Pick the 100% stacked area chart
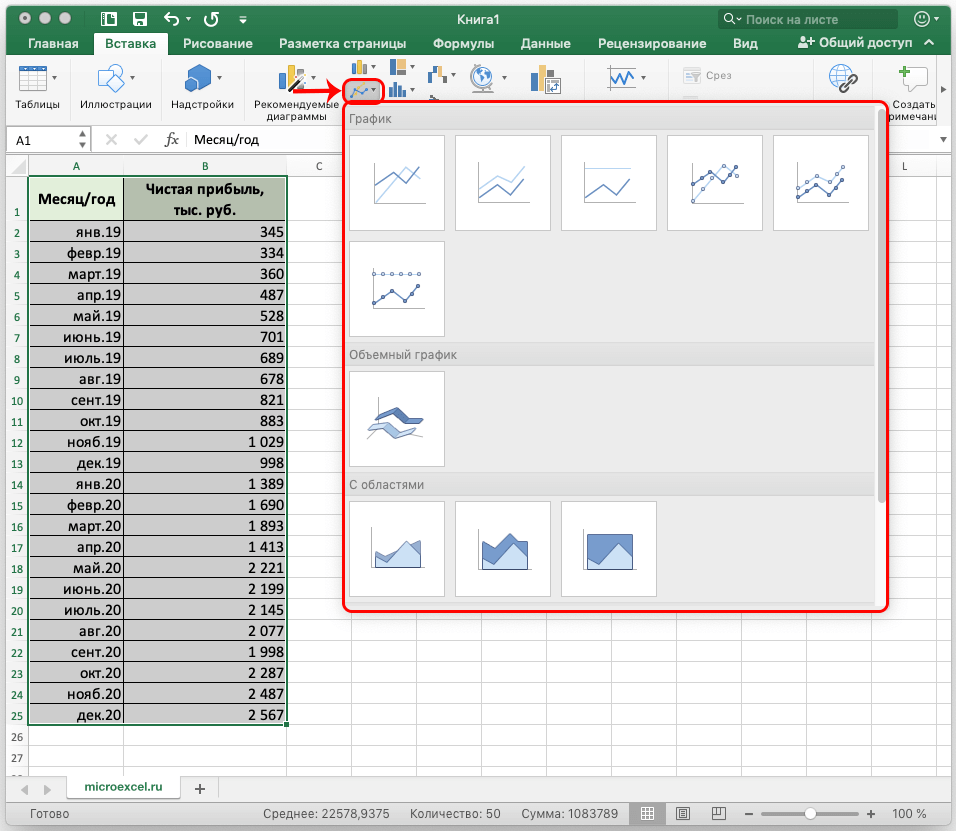The height and width of the screenshot is (831, 956). [609, 549]
